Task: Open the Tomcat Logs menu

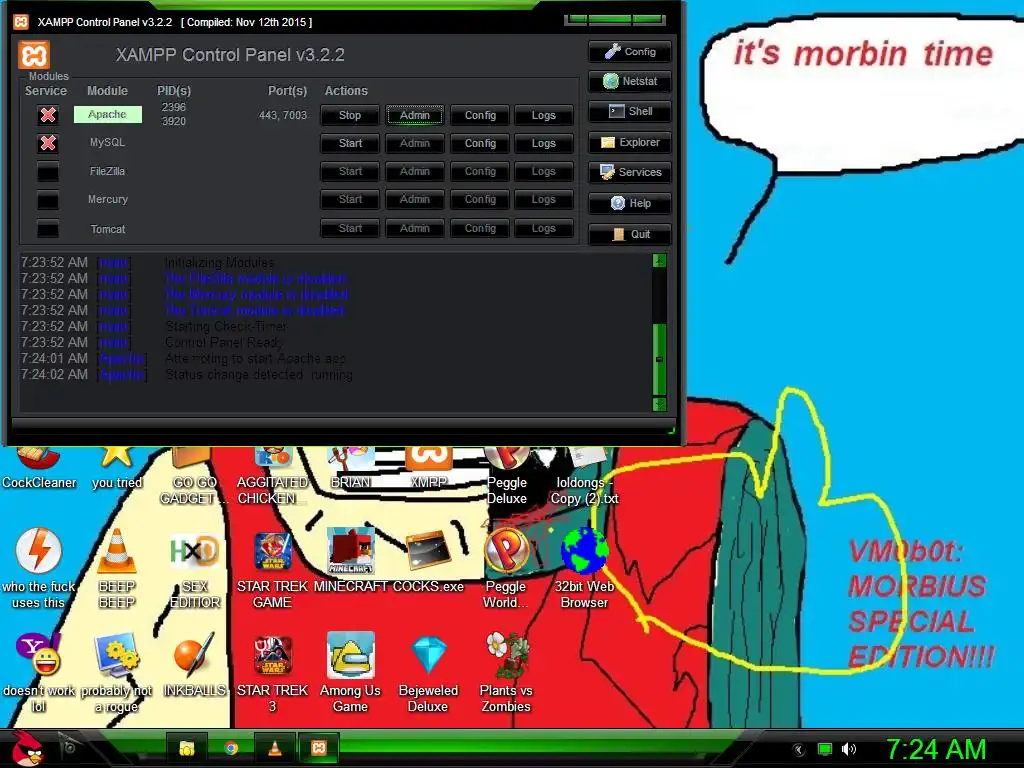Action: pos(543,228)
